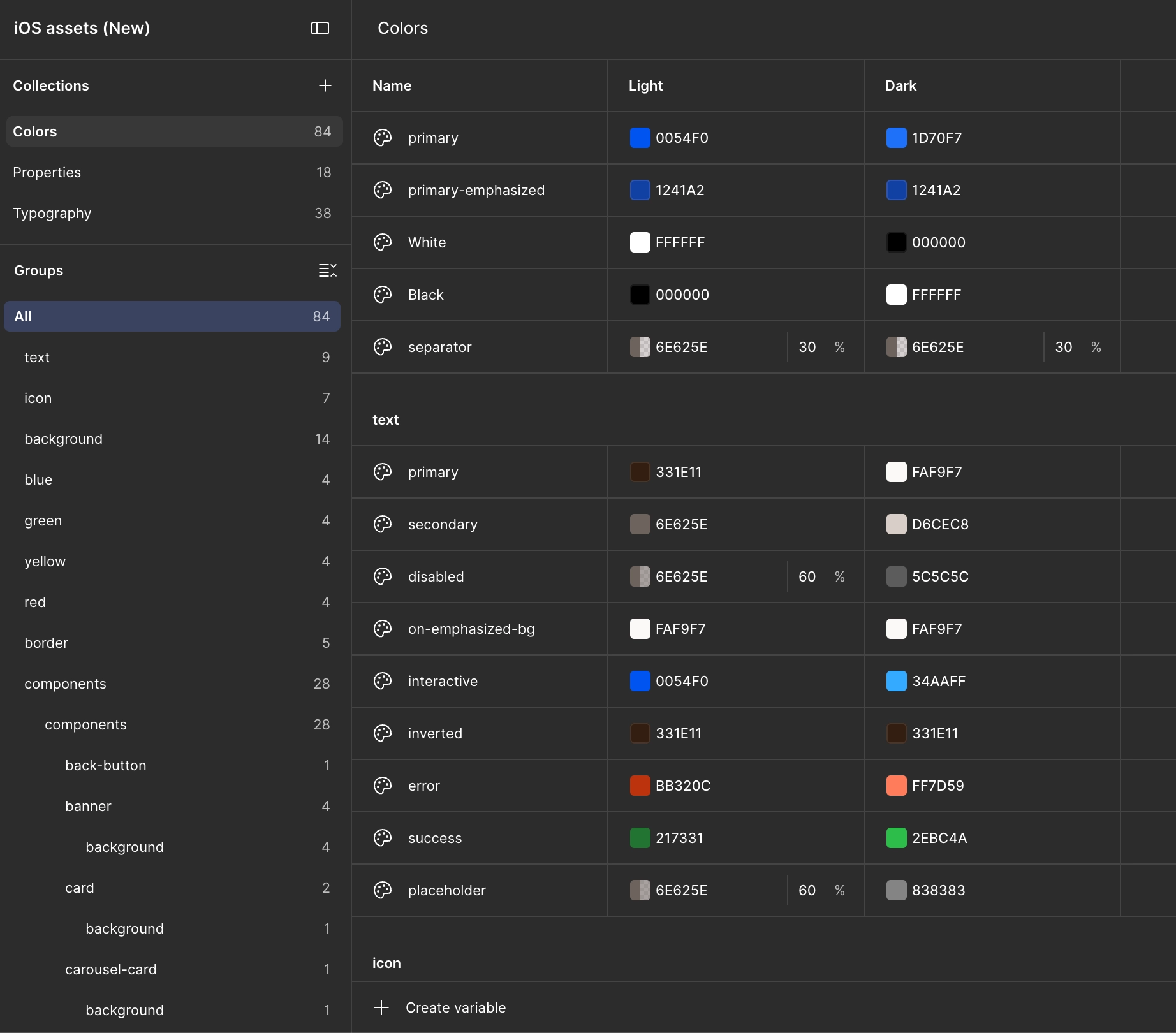
Task: Select the border group
Action: point(172,643)
